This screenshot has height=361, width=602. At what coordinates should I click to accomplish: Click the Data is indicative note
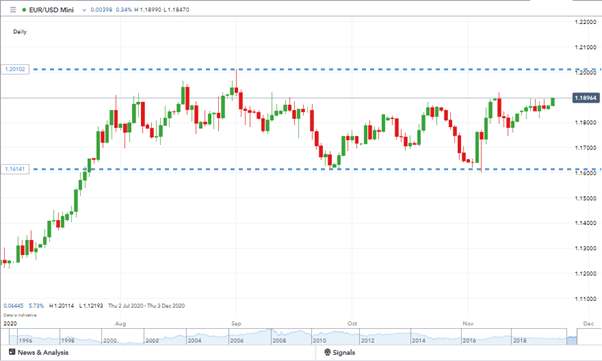(x=20, y=315)
